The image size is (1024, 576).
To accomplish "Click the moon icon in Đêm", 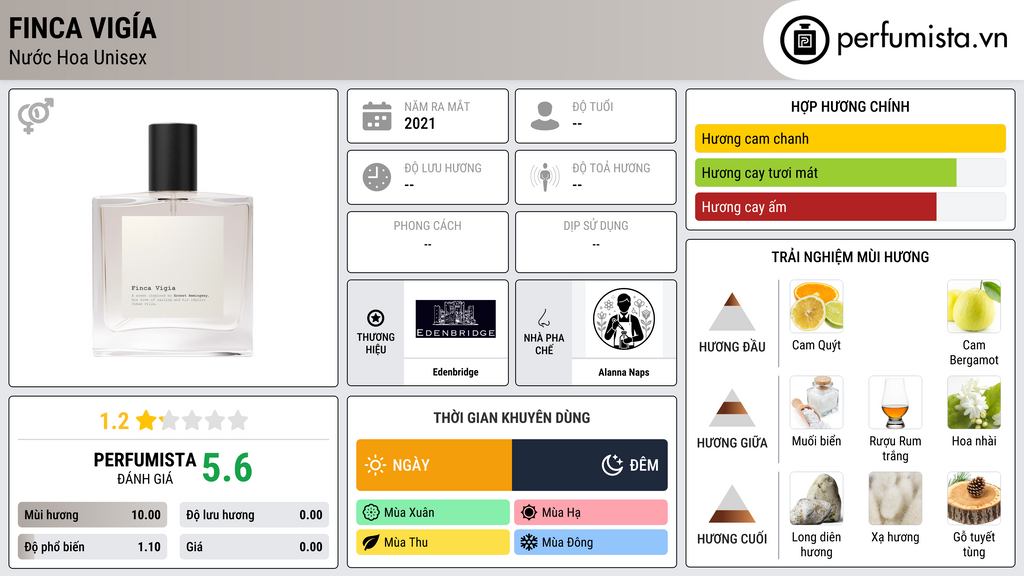I will pyautogui.click(x=612, y=465).
